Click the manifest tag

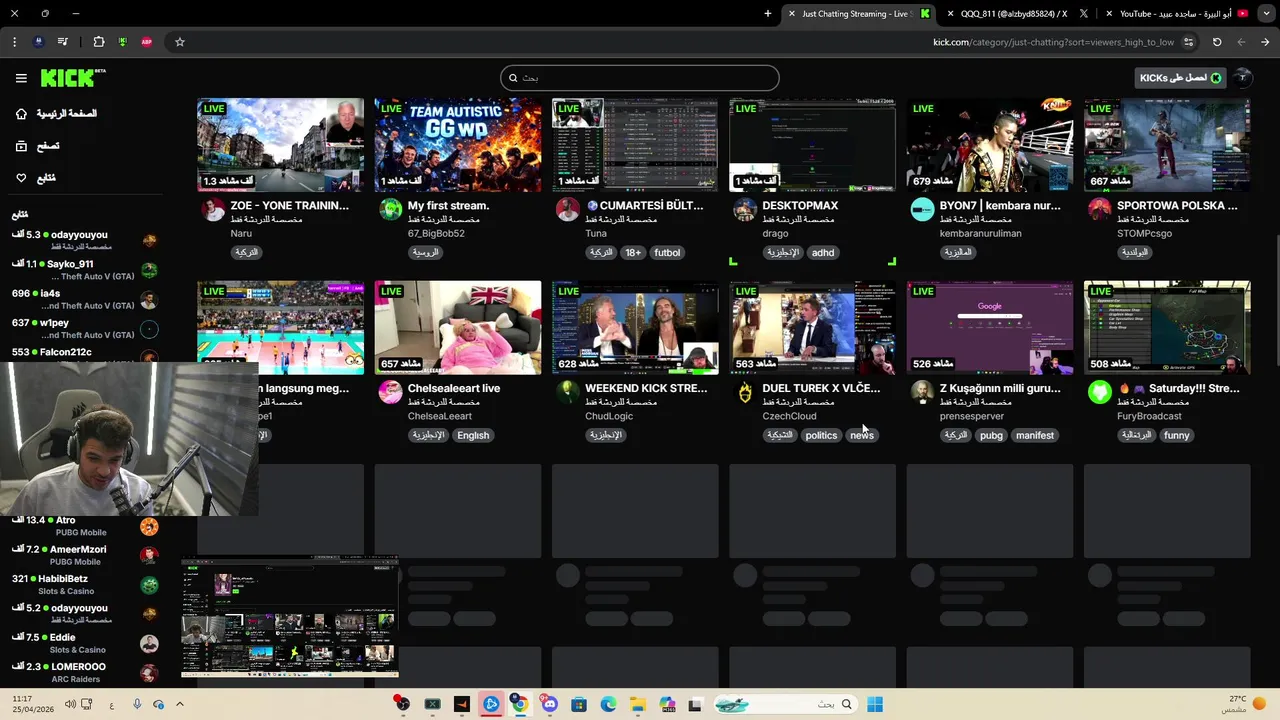(1035, 435)
